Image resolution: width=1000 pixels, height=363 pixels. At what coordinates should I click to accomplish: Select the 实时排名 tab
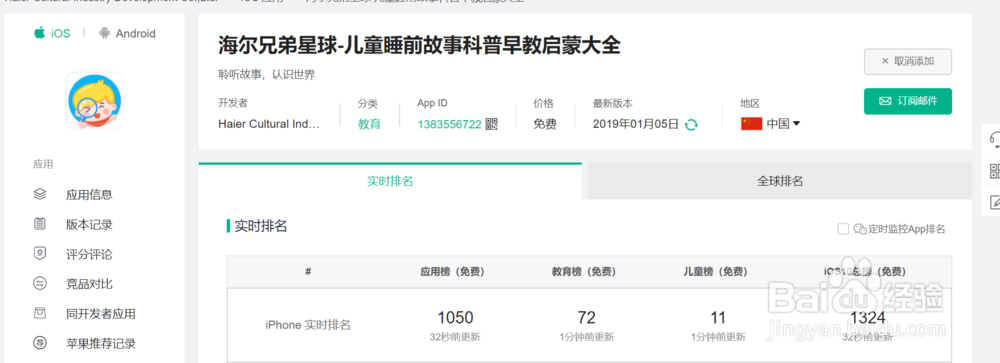point(390,181)
